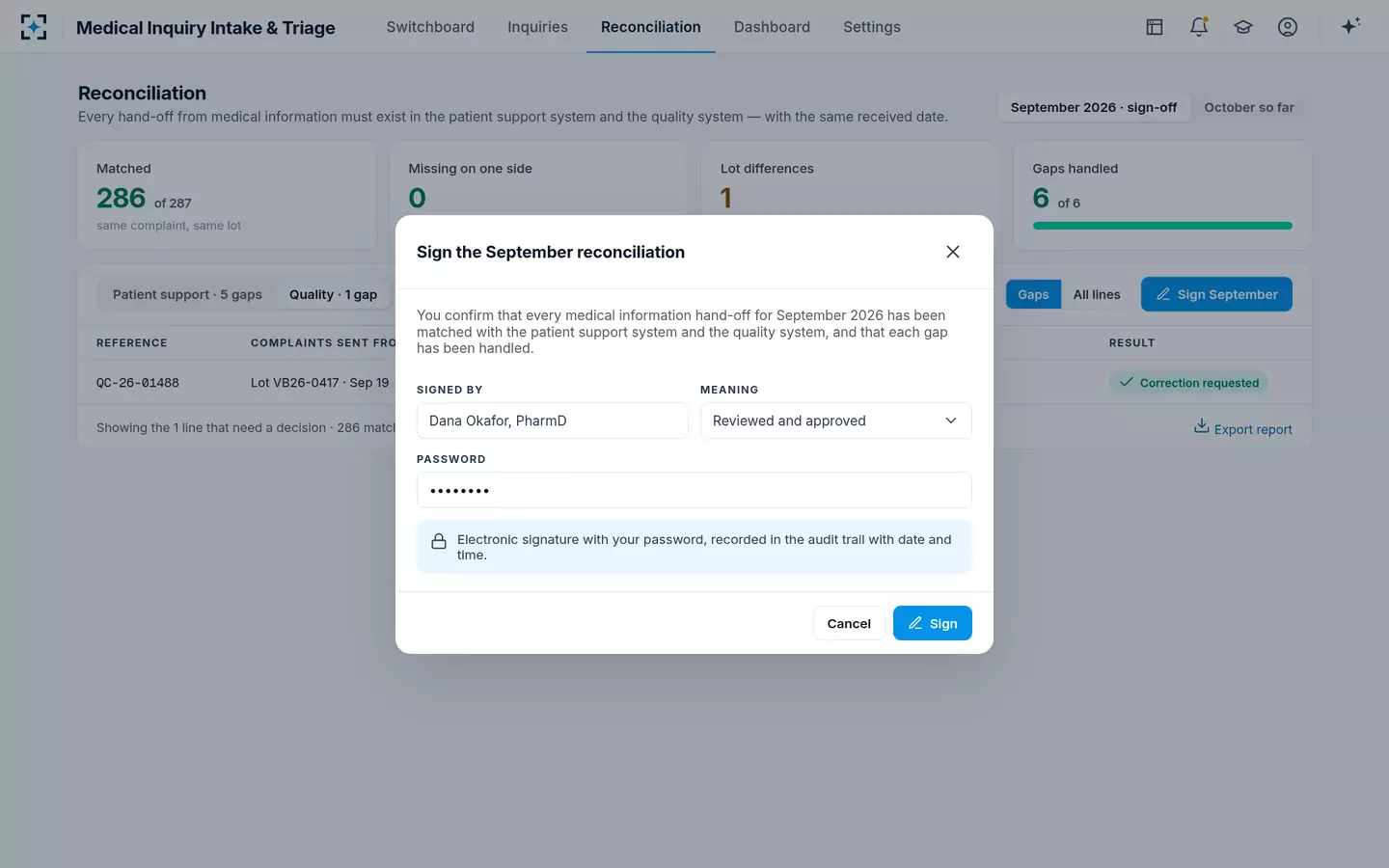Click the Reference column header
The width and height of the screenshot is (1389, 868).
132,342
